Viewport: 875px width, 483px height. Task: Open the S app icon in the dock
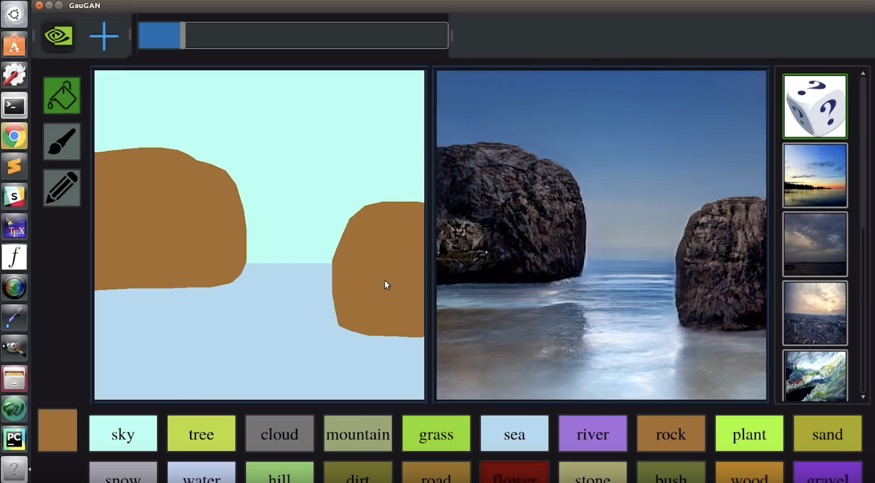coord(14,196)
